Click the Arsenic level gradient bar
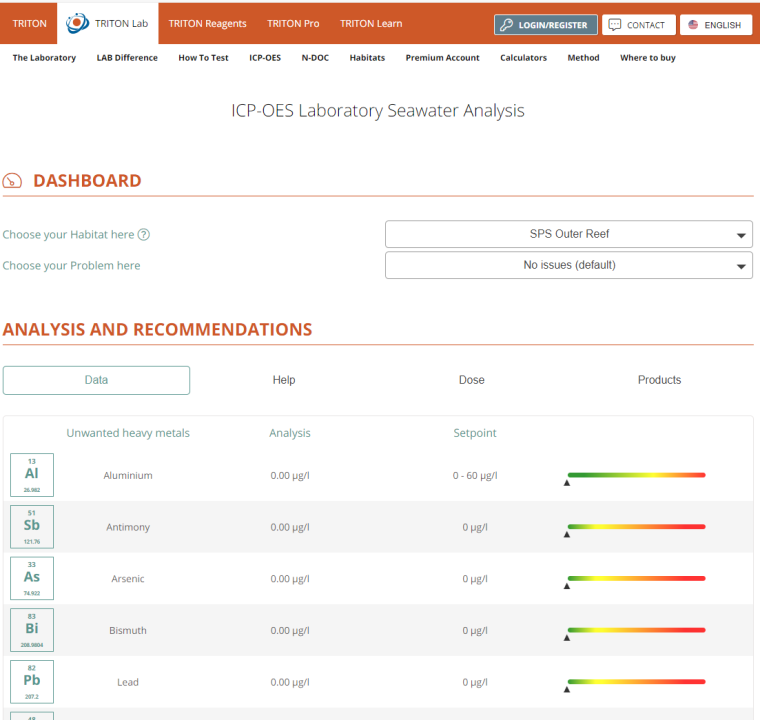The width and height of the screenshot is (760, 720). [636, 578]
